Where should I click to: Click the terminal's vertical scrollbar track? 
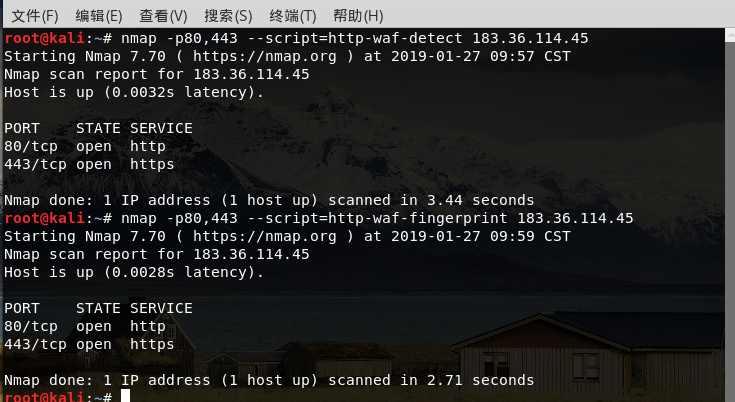(730, 220)
